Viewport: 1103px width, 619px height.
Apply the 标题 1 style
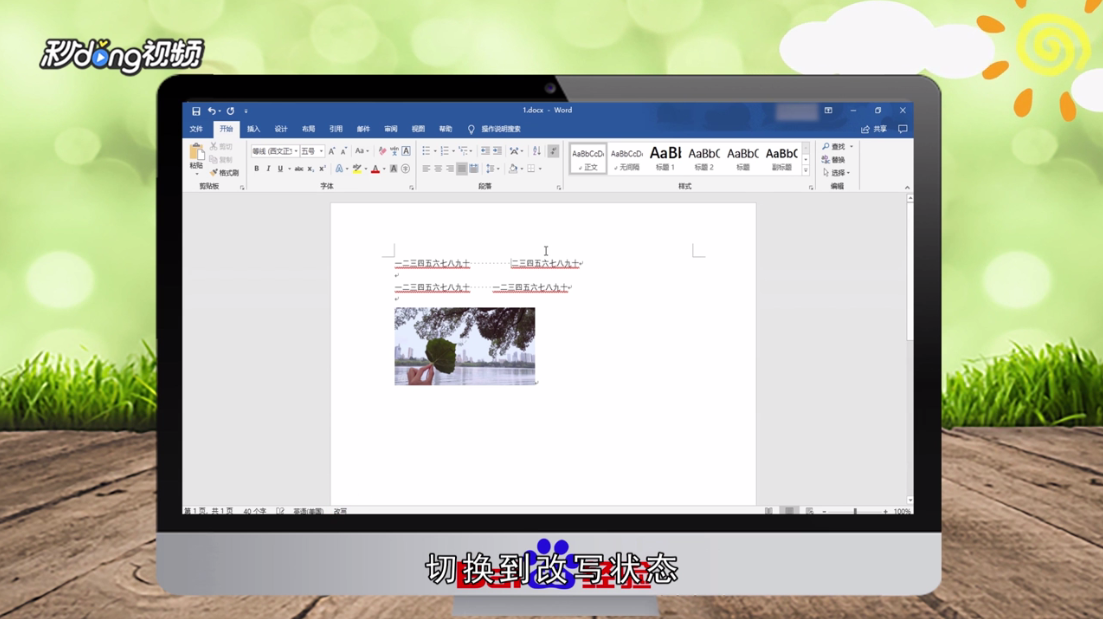click(x=663, y=160)
